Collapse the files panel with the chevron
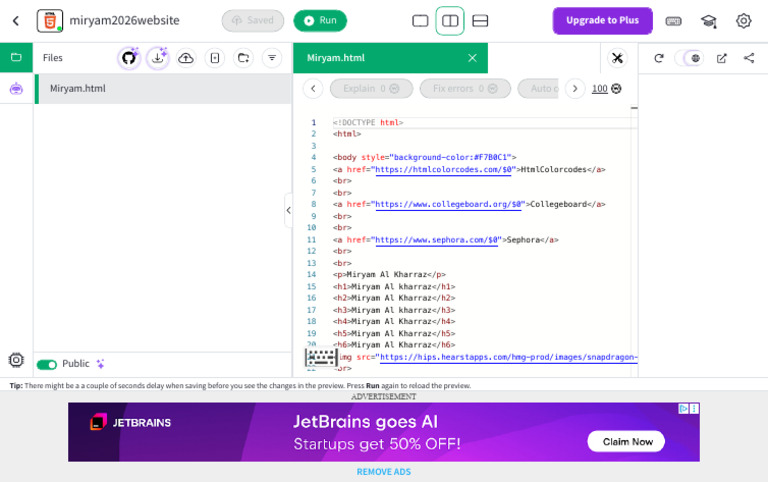Viewport: 768px width, 482px height. (288, 210)
